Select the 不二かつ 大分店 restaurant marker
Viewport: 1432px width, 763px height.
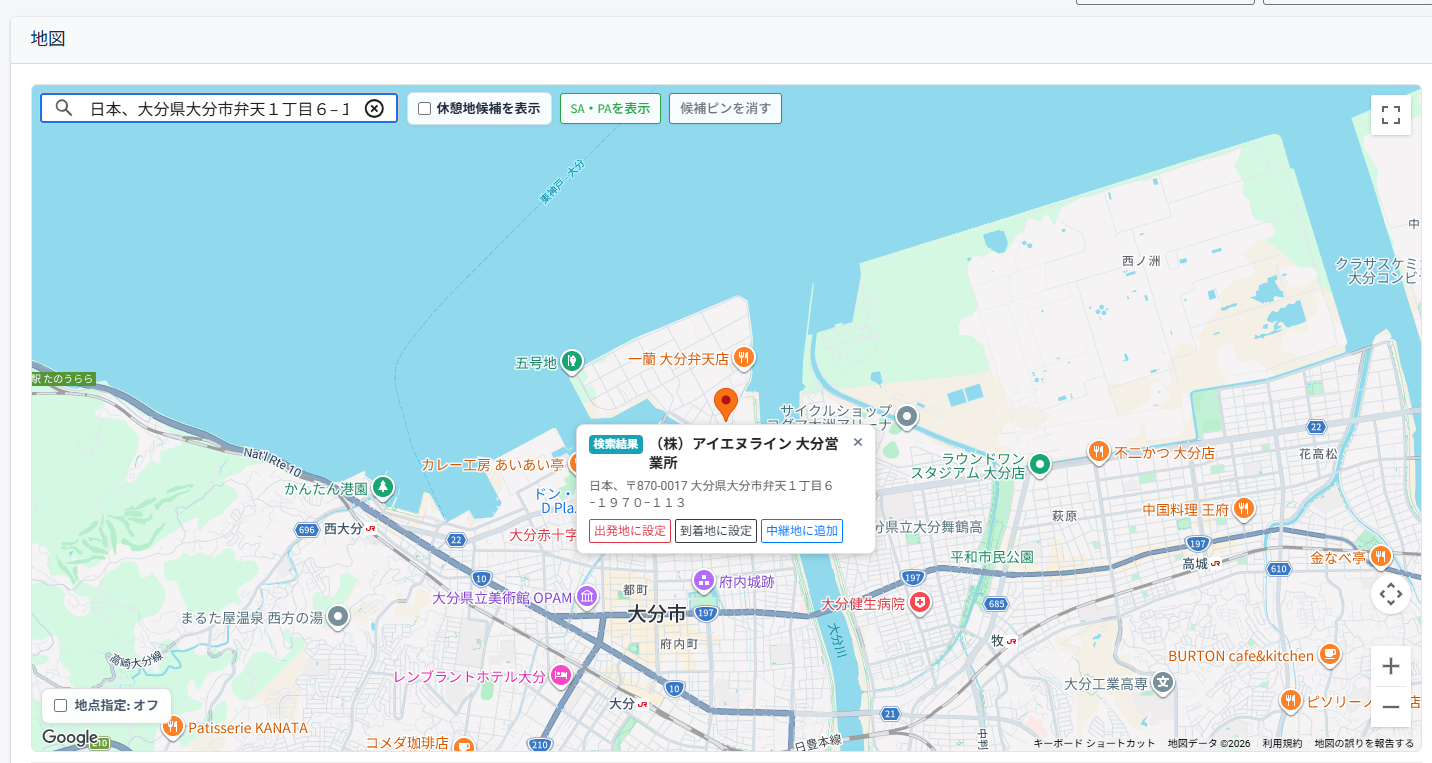point(1098,452)
